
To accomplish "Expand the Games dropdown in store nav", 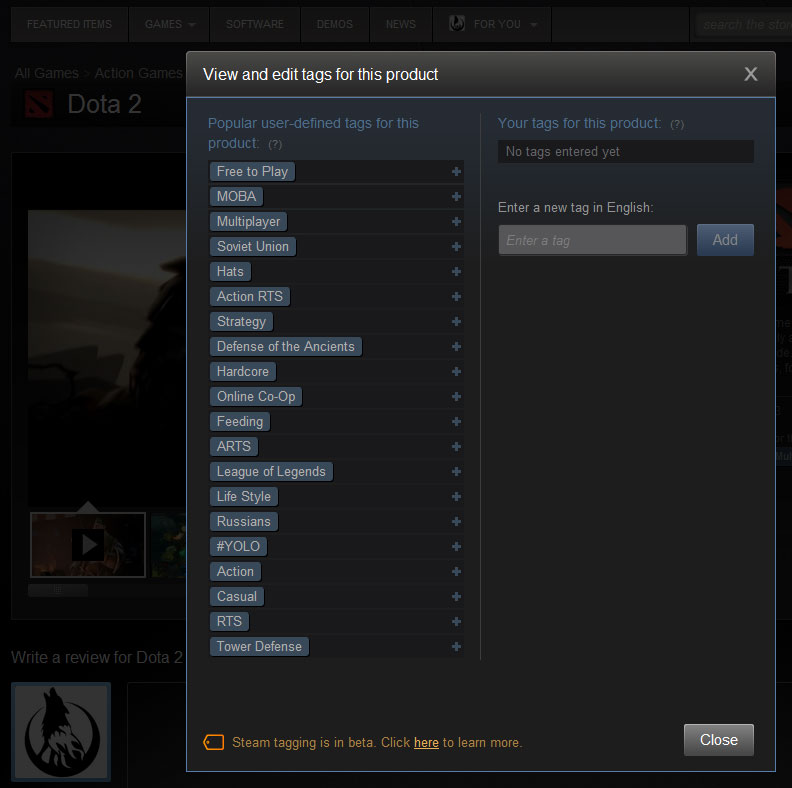I will tap(170, 24).
